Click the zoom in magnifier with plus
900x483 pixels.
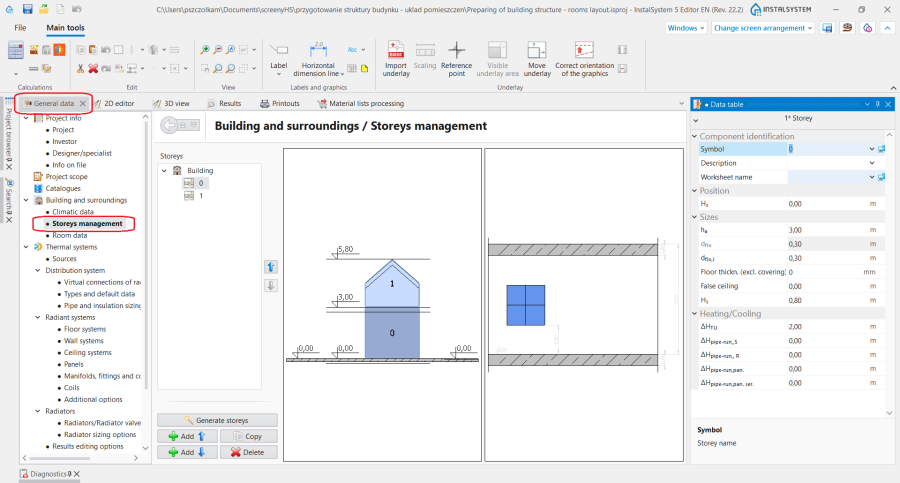coord(204,50)
